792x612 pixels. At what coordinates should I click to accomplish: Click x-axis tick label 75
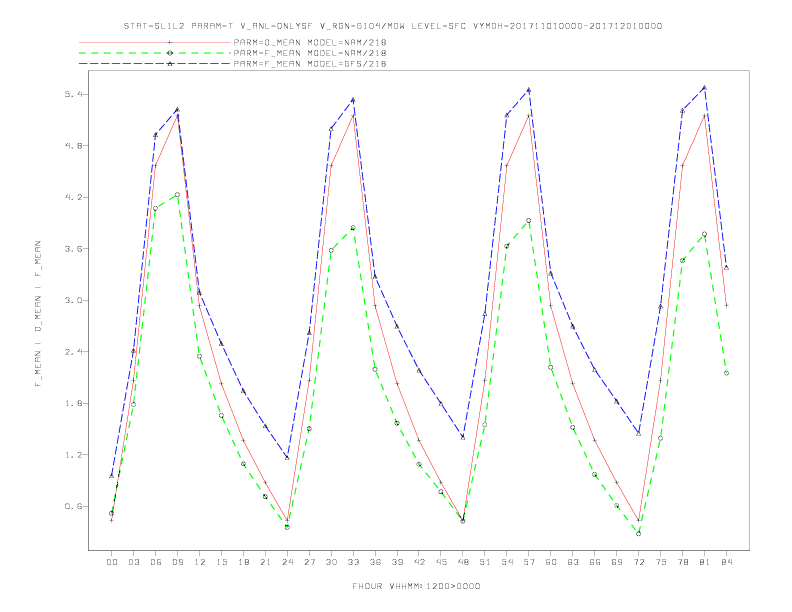[661, 562]
